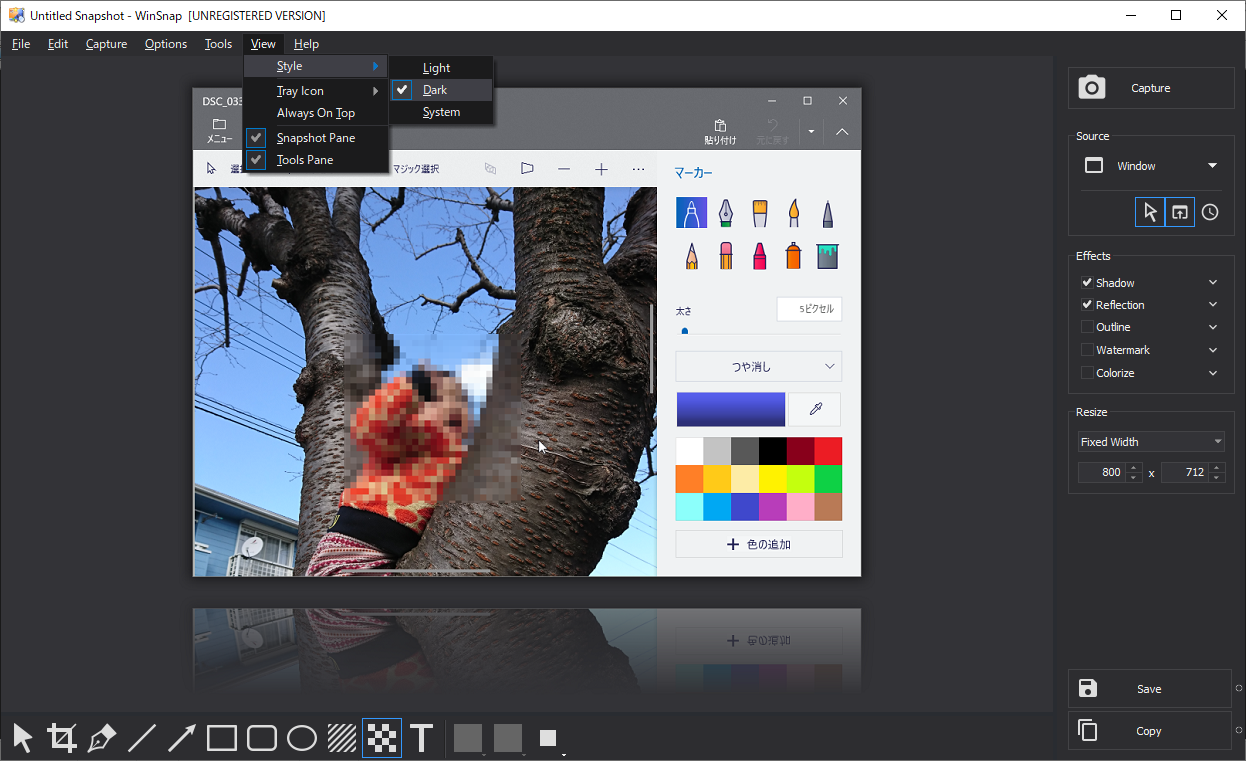Open the Style submenu
The width and height of the screenshot is (1246, 761).
coord(316,66)
